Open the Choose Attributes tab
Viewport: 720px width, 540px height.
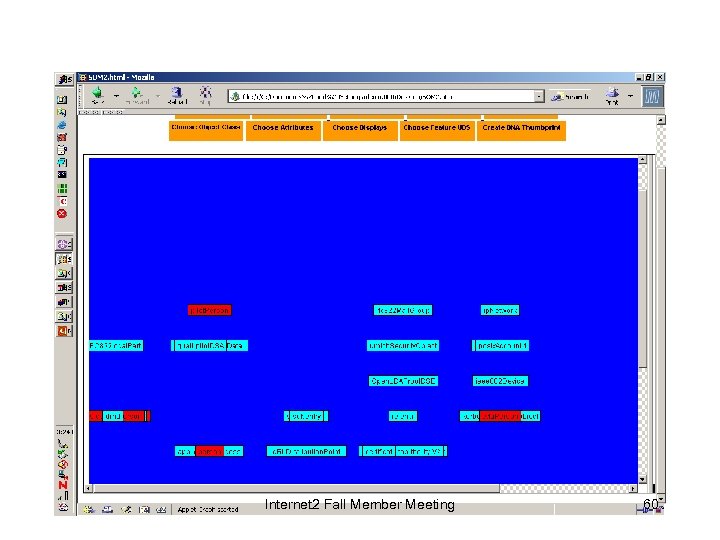(x=283, y=129)
